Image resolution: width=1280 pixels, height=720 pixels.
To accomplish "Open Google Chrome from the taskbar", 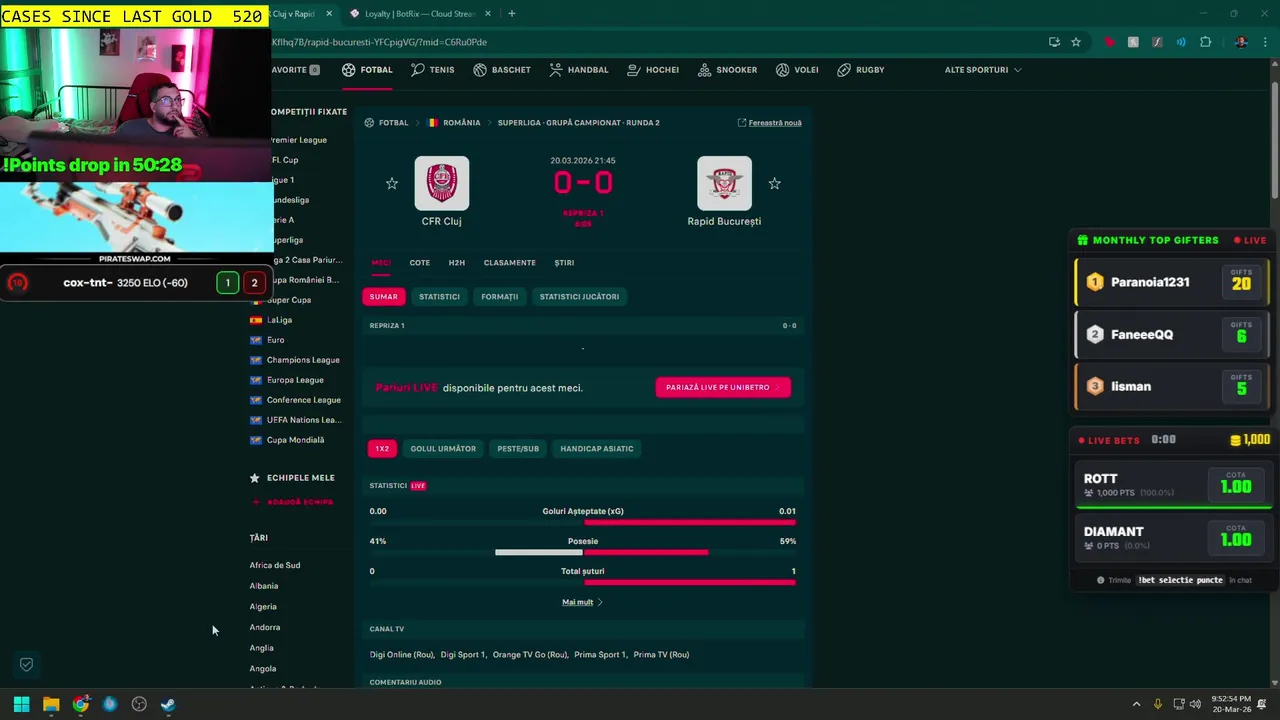I will [80, 705].
